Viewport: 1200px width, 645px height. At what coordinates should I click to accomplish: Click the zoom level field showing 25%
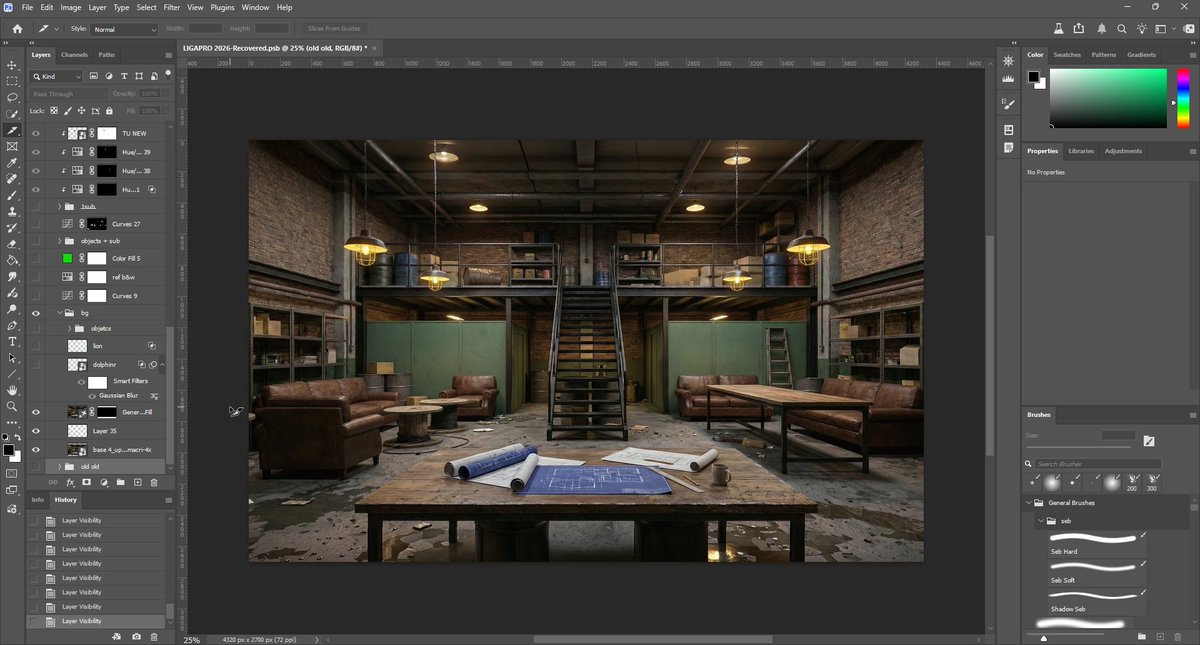point(191,640)
